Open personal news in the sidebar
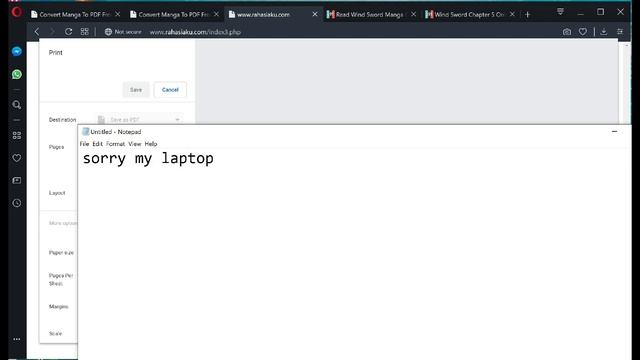 pyautogui.click(x=17, y=180)
